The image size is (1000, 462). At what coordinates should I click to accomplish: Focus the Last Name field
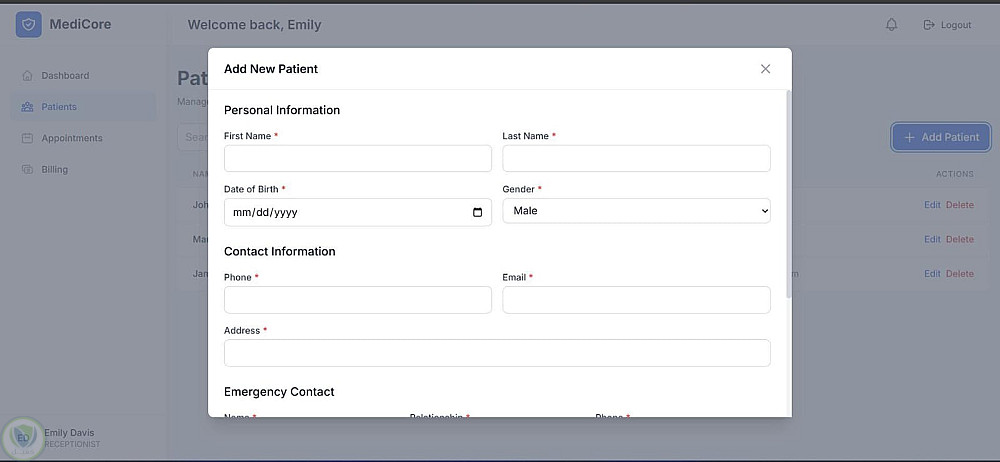coord(636,159)
